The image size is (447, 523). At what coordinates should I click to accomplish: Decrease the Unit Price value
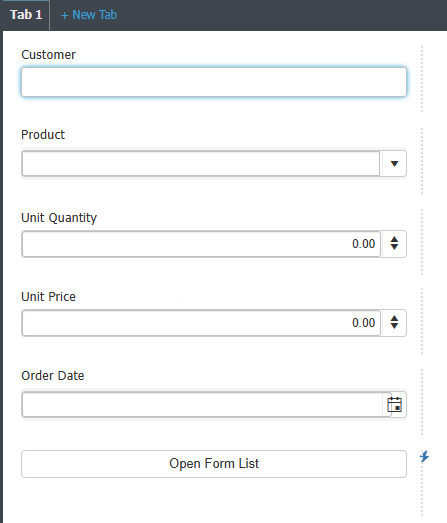click(x=394, y=326)
